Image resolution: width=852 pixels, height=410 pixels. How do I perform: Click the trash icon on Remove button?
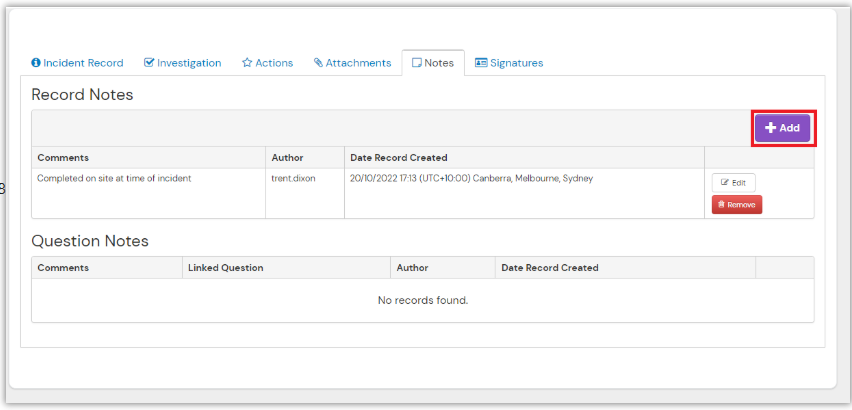[721, 205]
